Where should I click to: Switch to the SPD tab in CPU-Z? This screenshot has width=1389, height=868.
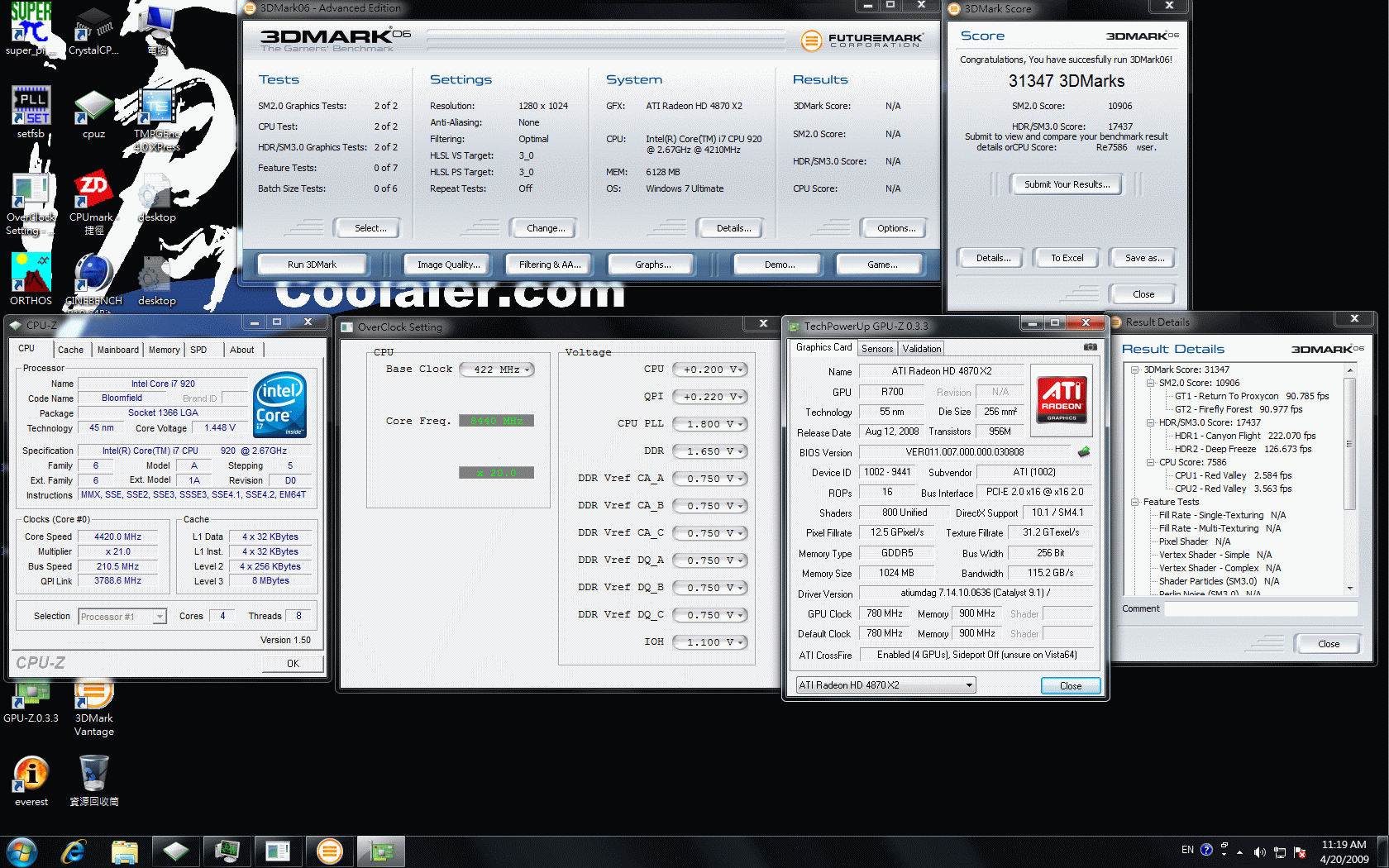click(198, 350)
